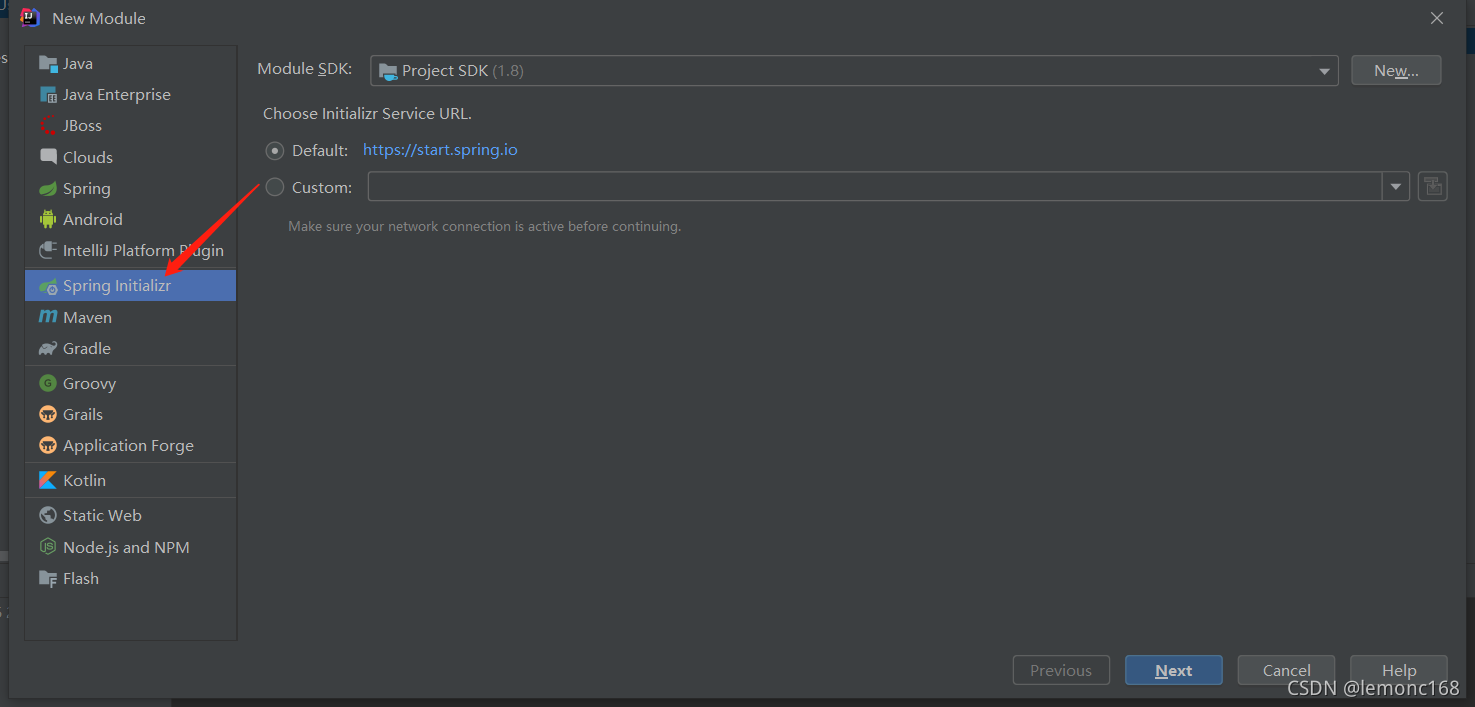Click the Clouds speech bubble icon
This screenshot has width=1475, height=707.
48,157
